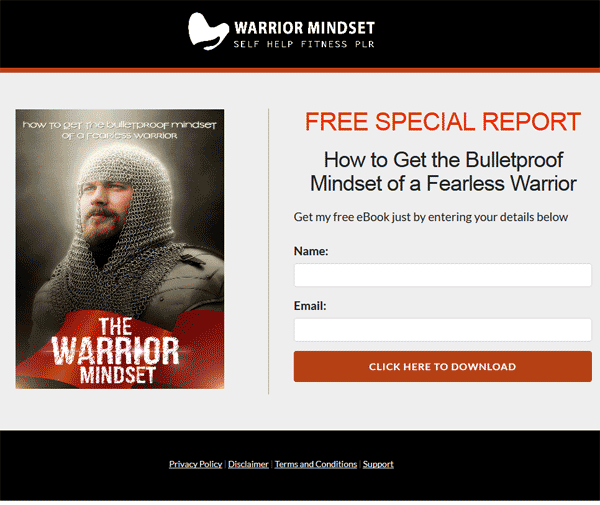The width and height of the screenshot is (600, 505).
Task: Click the cover's top subtitle text
Action: (119, 130)
